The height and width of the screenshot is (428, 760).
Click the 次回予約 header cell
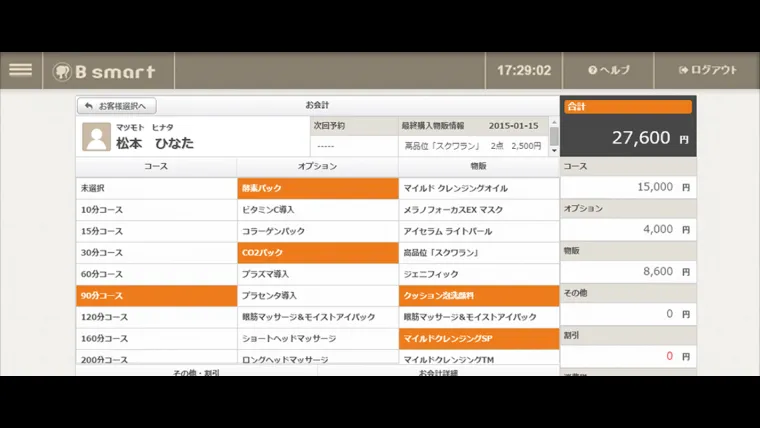pyautogui.click(x=354, y=126)
